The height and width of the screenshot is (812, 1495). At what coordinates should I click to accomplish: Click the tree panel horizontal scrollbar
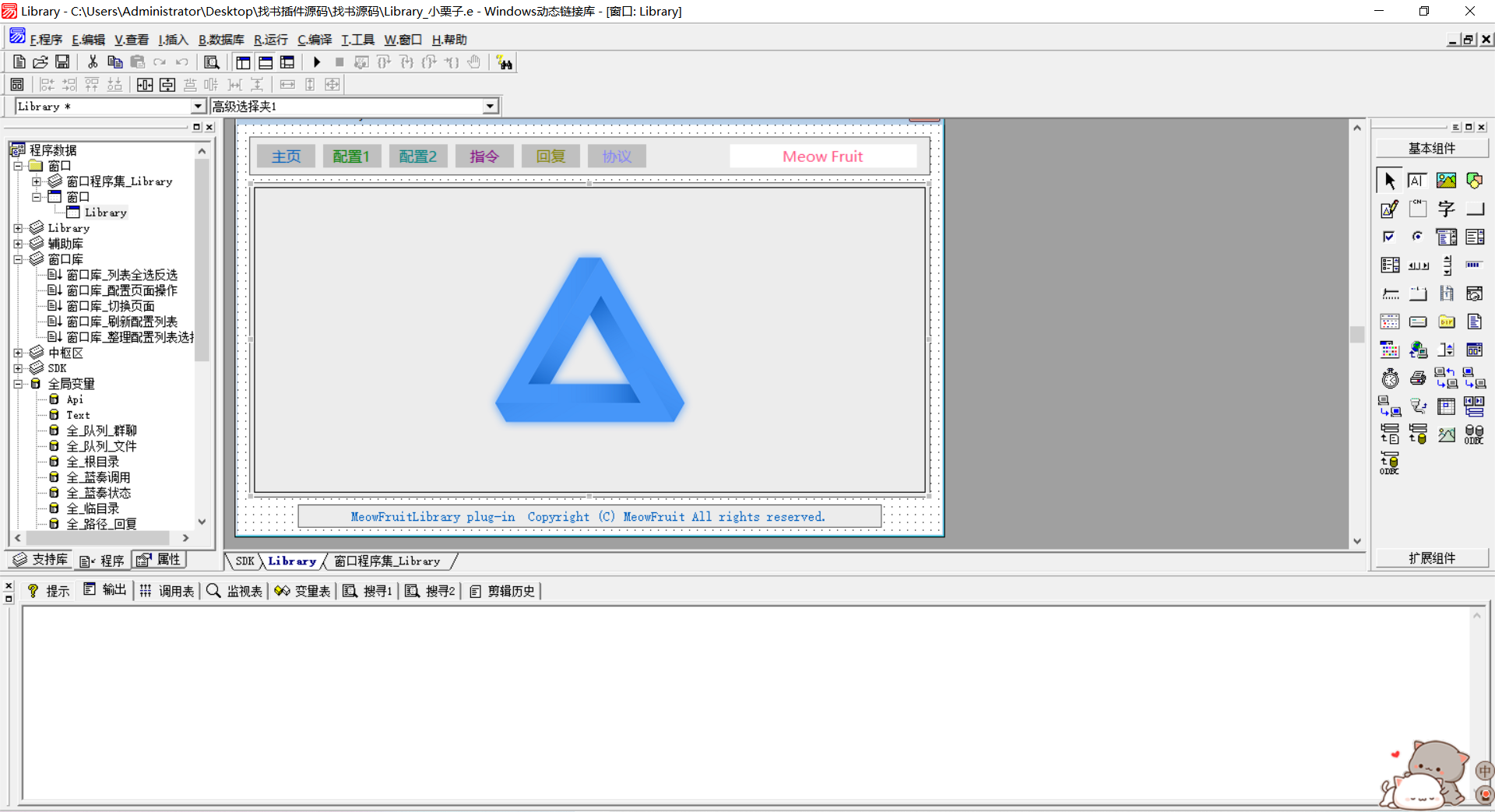click(97, 538)
